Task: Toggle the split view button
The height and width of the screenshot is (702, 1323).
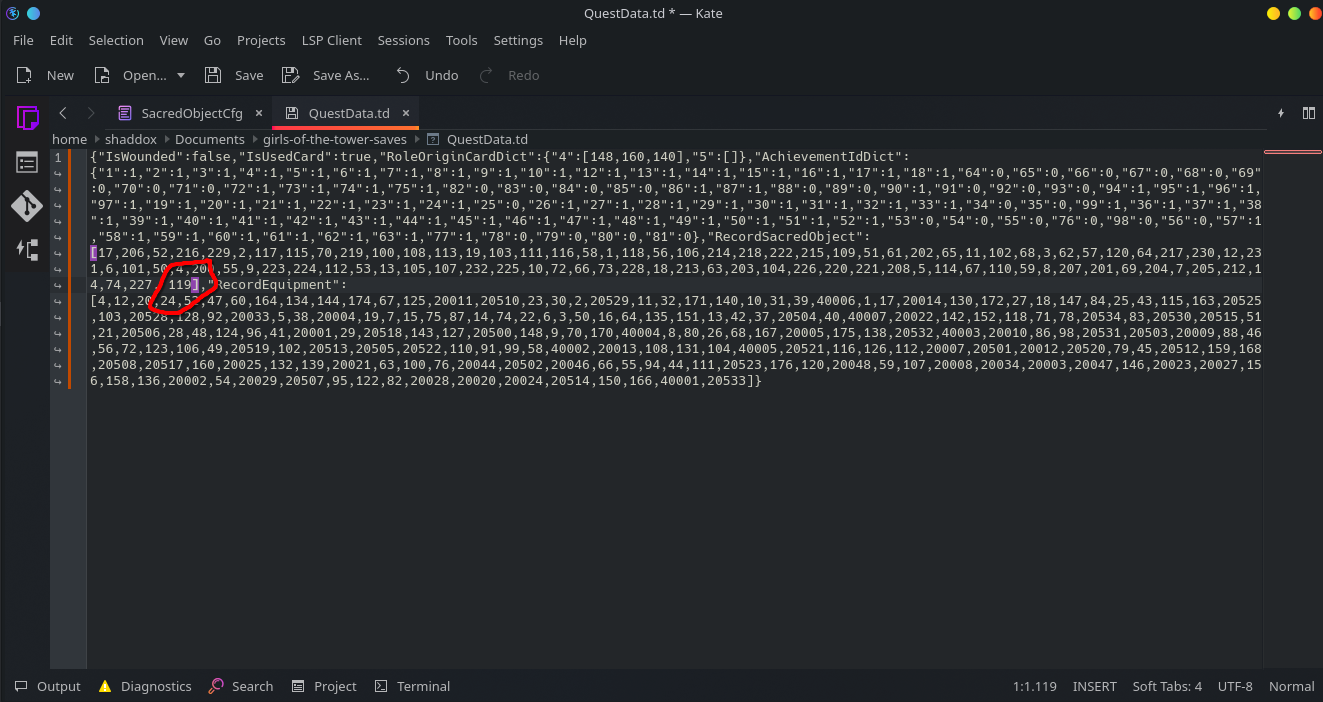Action: [1308, 113]
